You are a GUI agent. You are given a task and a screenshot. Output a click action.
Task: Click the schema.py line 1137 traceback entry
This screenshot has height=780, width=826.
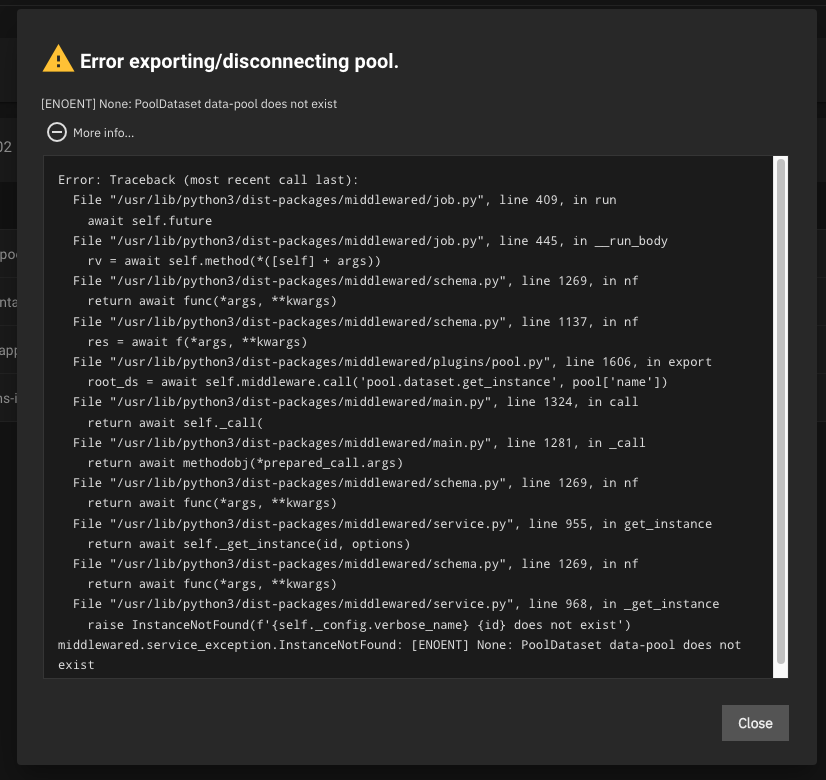coord(355,322)
